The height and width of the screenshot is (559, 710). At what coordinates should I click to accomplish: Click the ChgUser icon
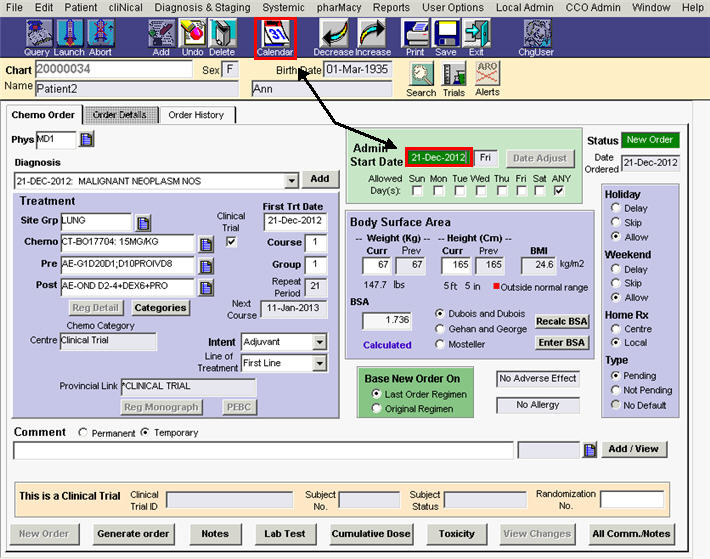[537, 33]
